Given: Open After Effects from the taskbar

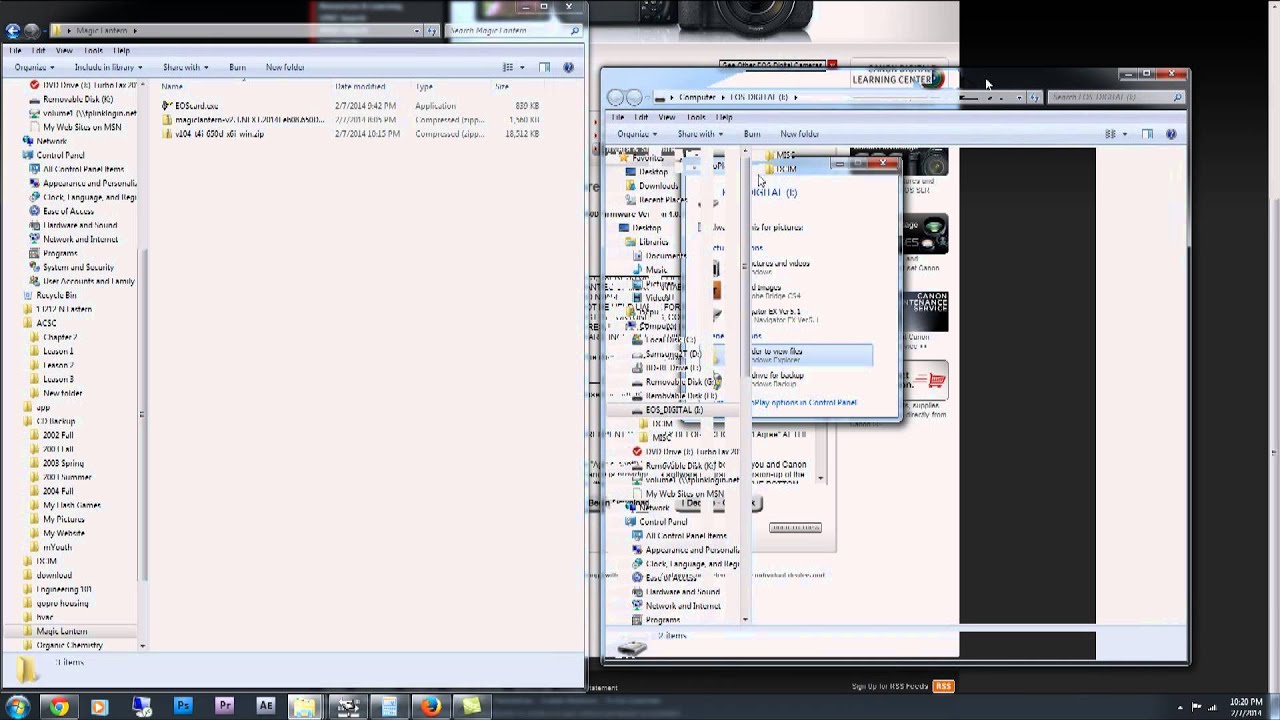Looking at the screenshot, I should (x=266, y=706).
